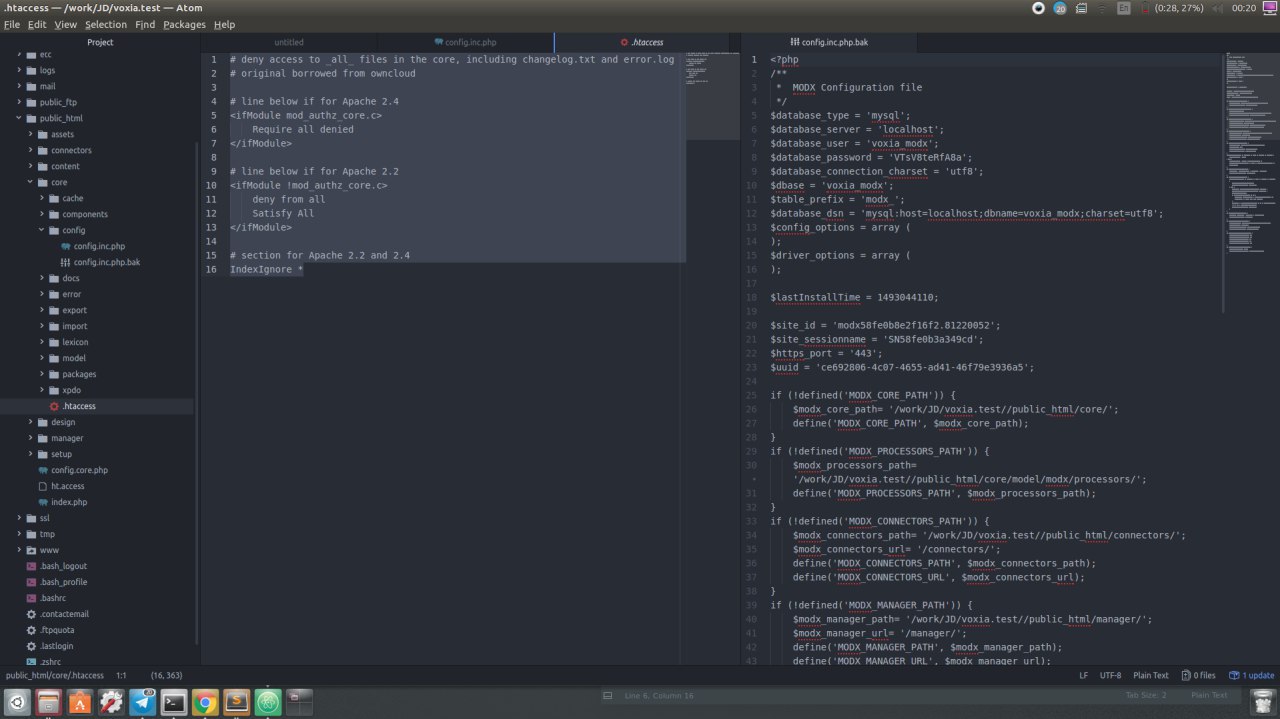Click the Plain Text grammar selector
The image size is (1280, 719).
point(1150,675)
